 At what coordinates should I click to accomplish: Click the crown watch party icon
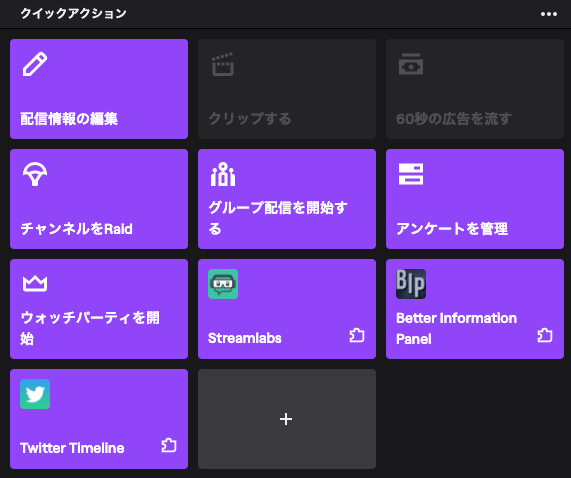[35, 284]
